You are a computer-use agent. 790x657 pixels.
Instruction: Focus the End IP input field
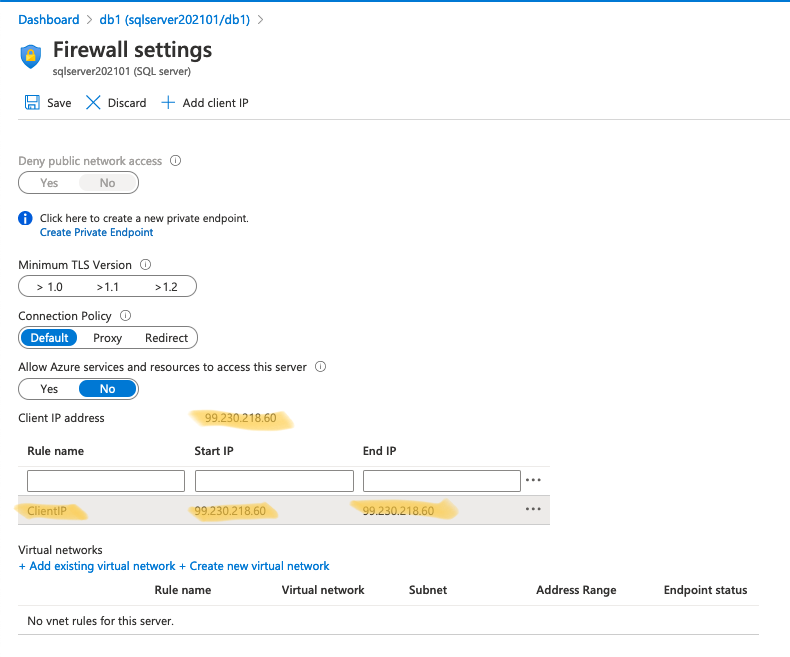click(x=442, y=481)
